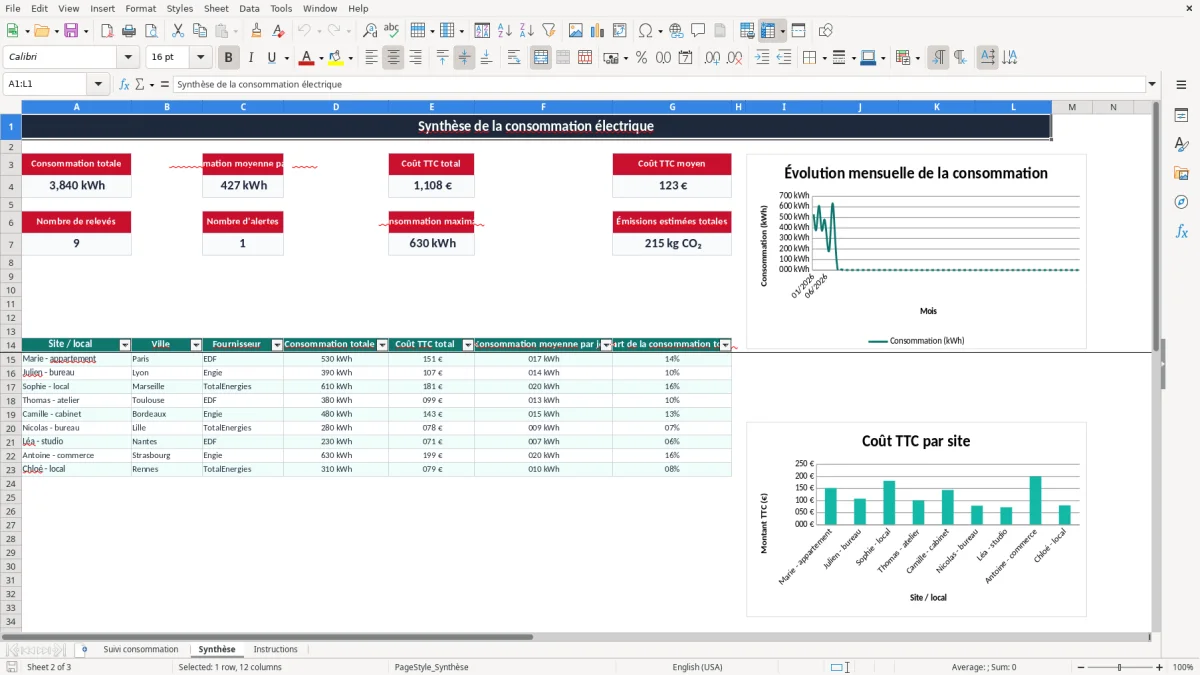The image size is (1200, 675).
Task: Toggle Bold formatting
Action: pos(229,58)
